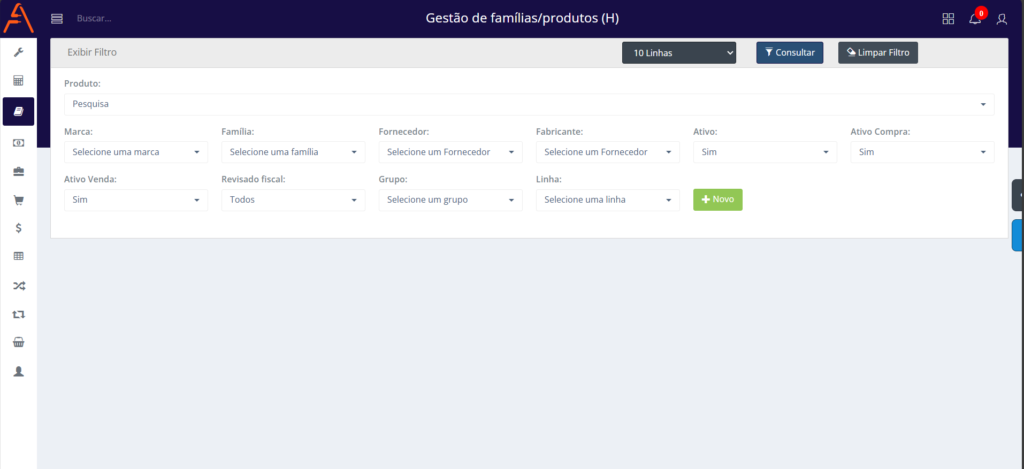Open the briefcase icon in sidebar
The width and height of the screenshot is (1024, 469).
pyautogui.click(x=18, y=171)
